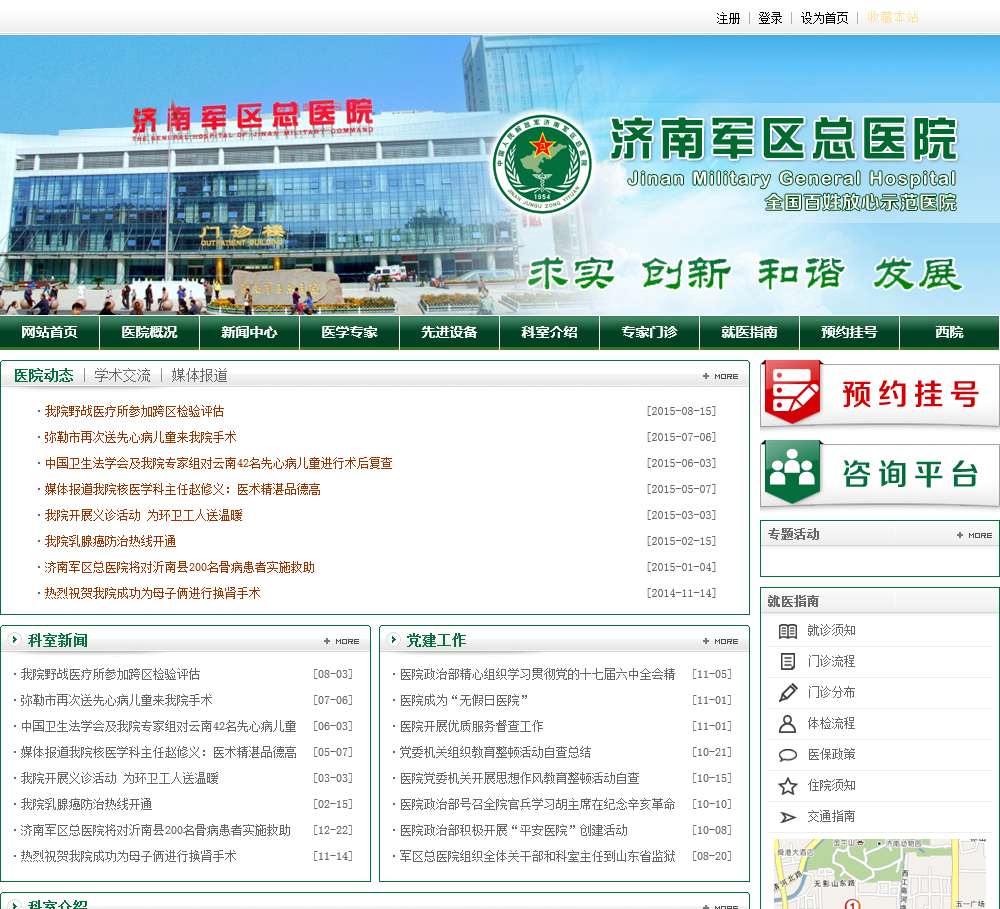
Task: Click the arrow icon next to 科室新闻 heading
Action: pos(14,639)
